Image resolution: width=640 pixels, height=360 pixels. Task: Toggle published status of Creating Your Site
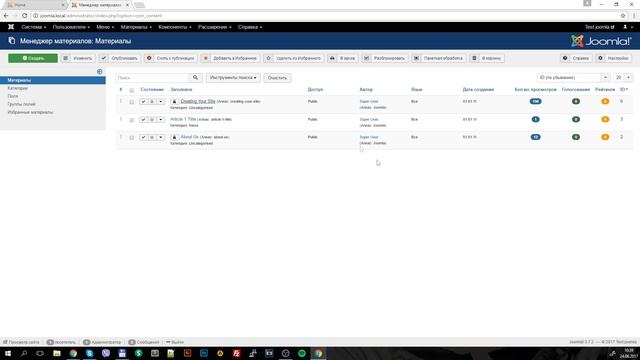143,101
